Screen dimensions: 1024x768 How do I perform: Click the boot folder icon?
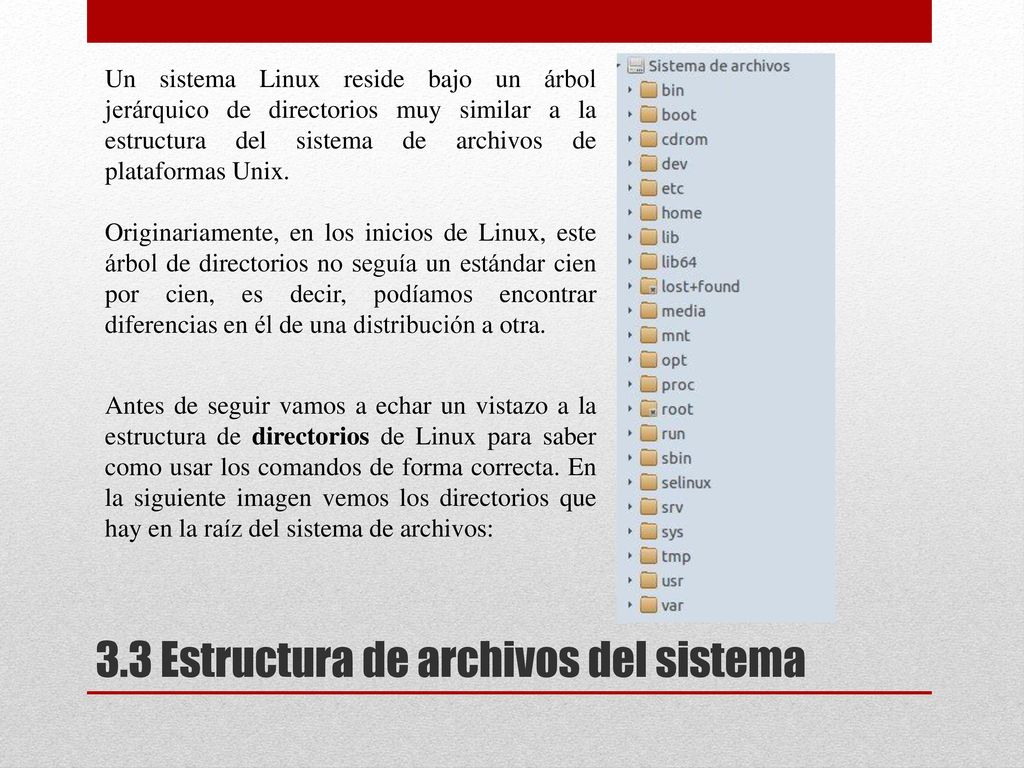pos(648,114)
